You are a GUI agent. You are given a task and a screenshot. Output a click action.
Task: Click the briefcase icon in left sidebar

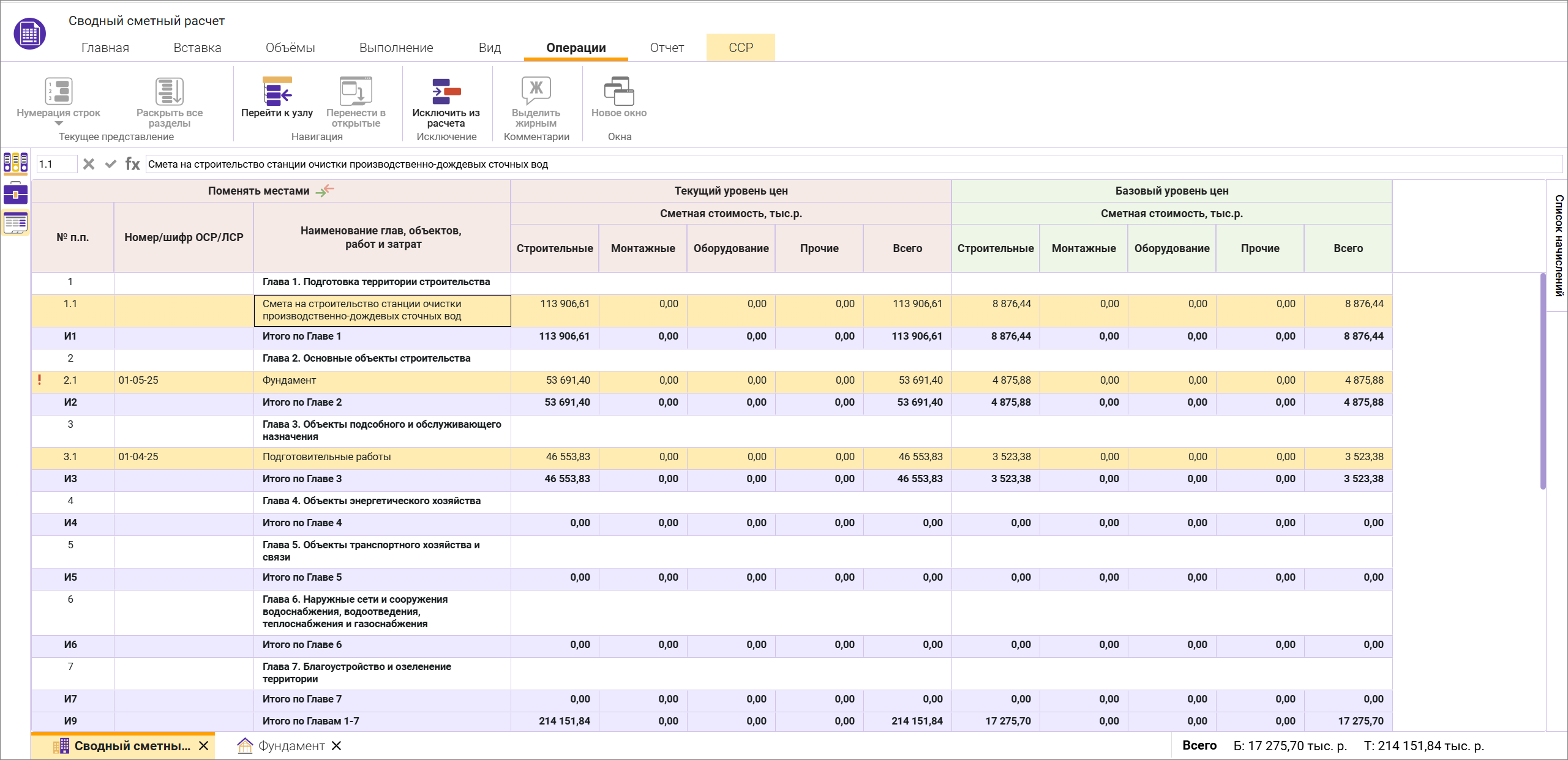coord(15,193)
